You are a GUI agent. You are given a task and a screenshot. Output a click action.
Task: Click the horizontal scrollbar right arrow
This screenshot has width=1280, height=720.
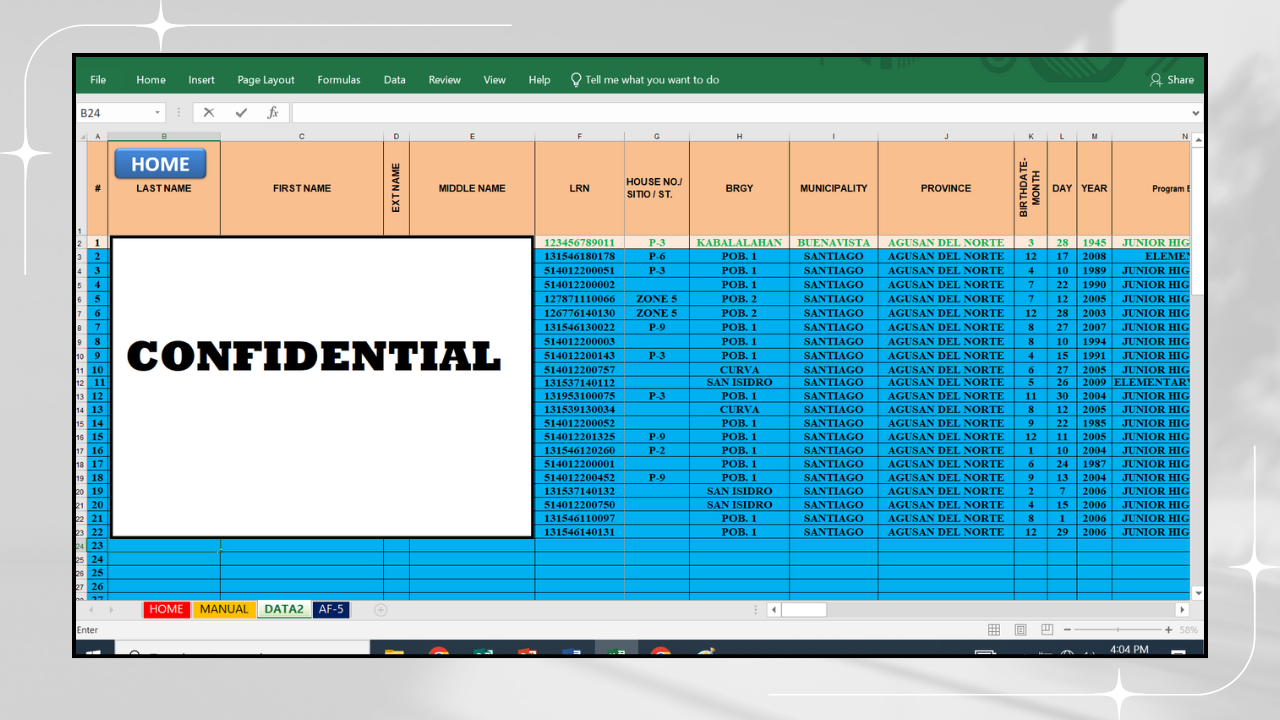[x=1182, y=609]
